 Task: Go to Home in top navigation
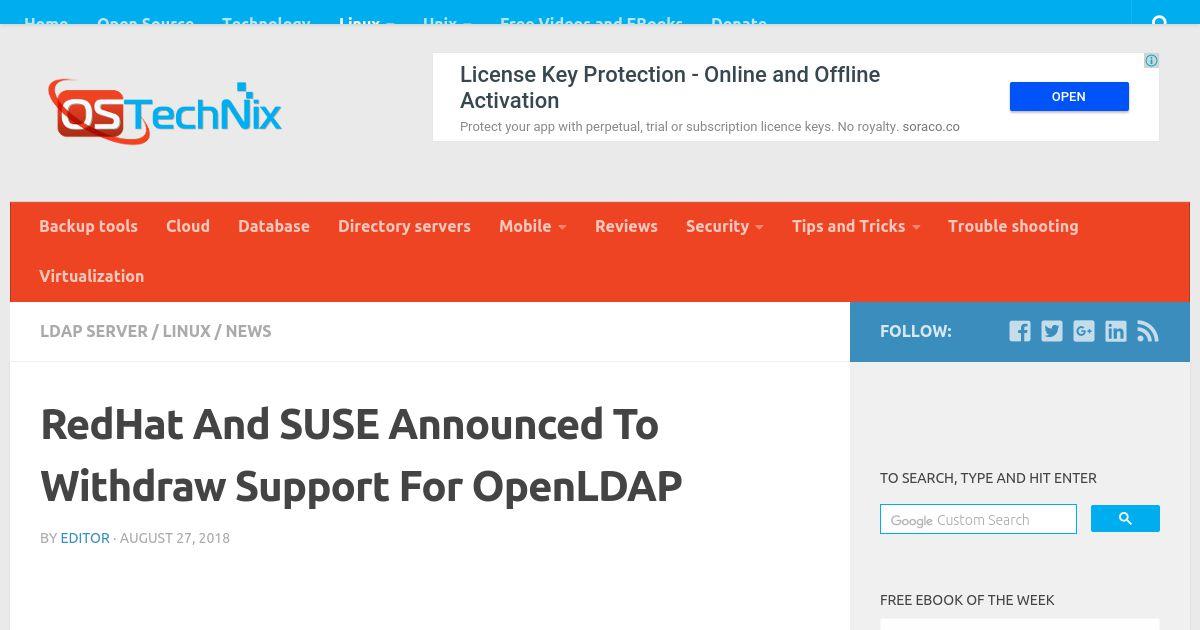pos(46,22)
